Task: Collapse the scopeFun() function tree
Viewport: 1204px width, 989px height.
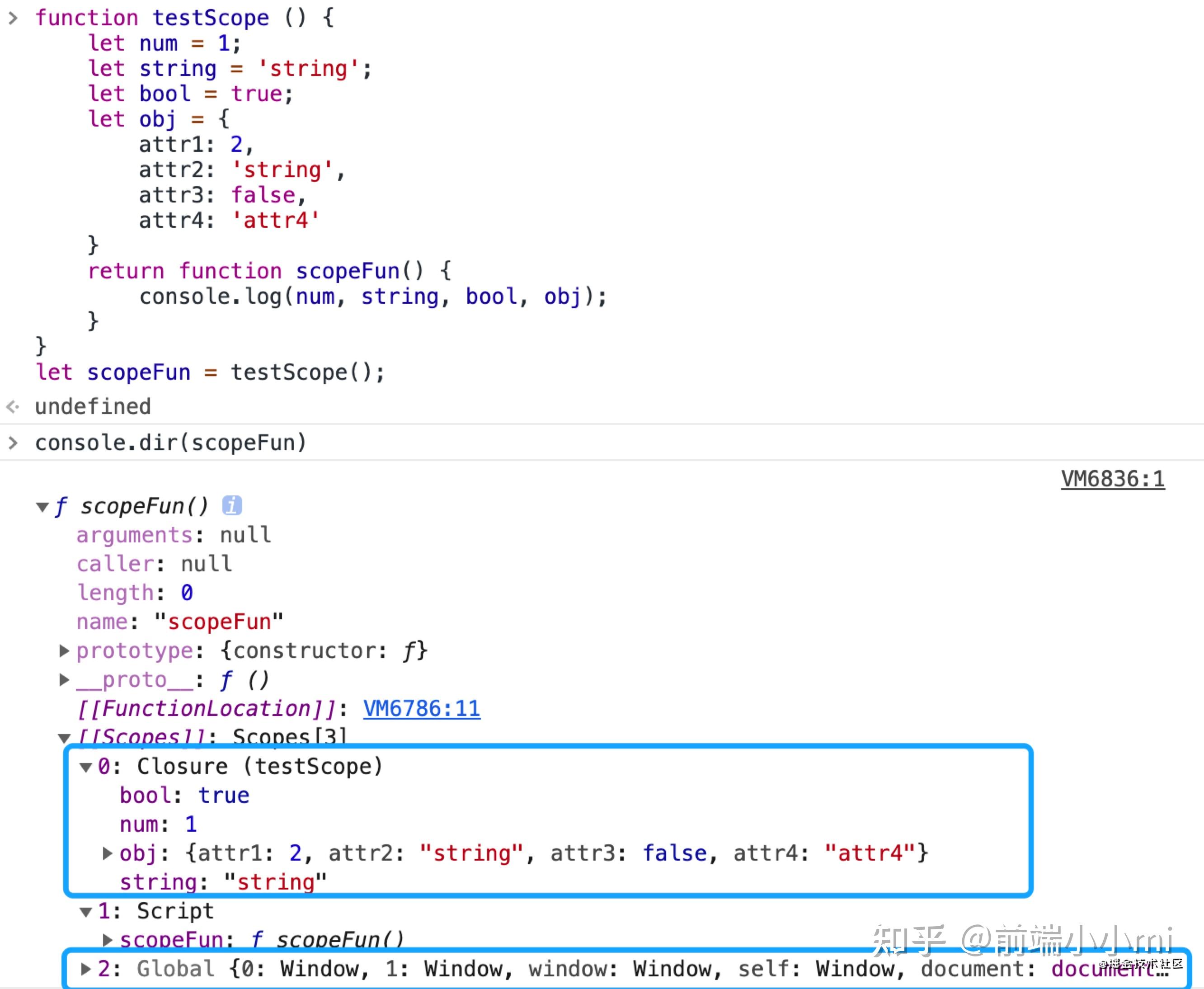Action: coord(42,507)
